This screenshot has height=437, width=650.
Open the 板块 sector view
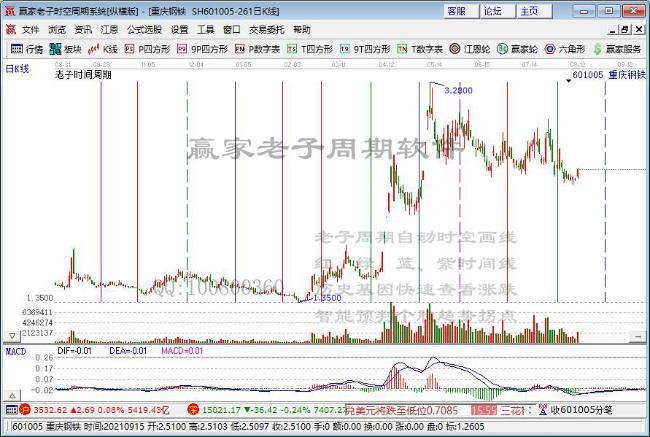tap(65, 49)
